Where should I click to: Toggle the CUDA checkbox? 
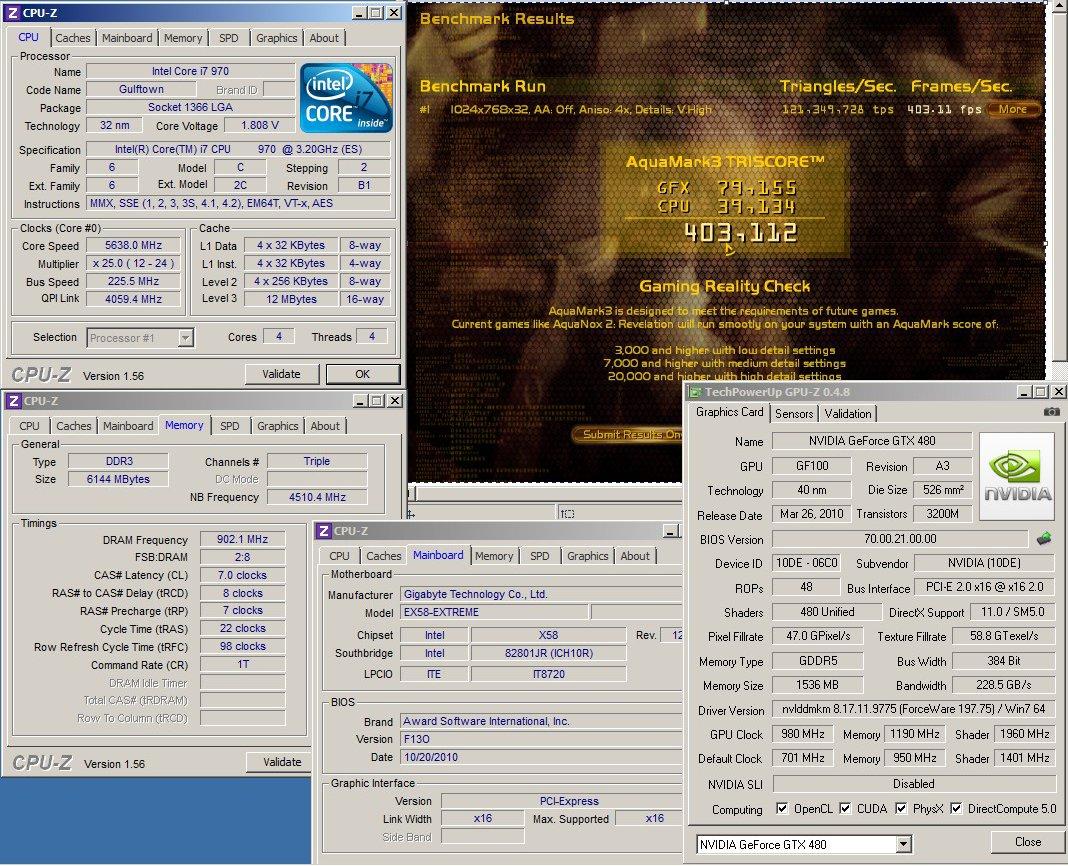click(x=845, y=809)
